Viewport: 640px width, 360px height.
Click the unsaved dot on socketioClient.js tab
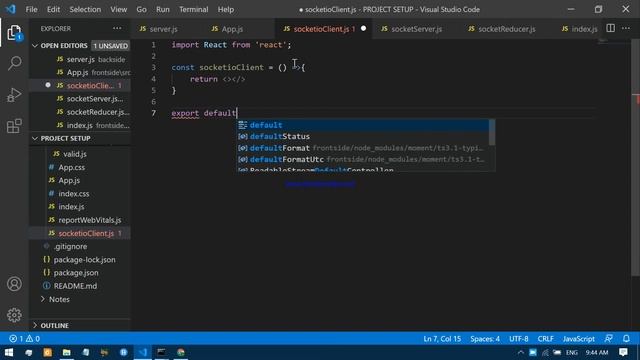[x=363, y=28]
